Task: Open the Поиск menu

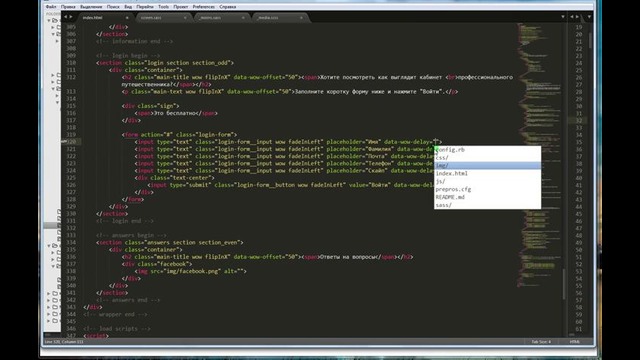Action: [113, 7]
